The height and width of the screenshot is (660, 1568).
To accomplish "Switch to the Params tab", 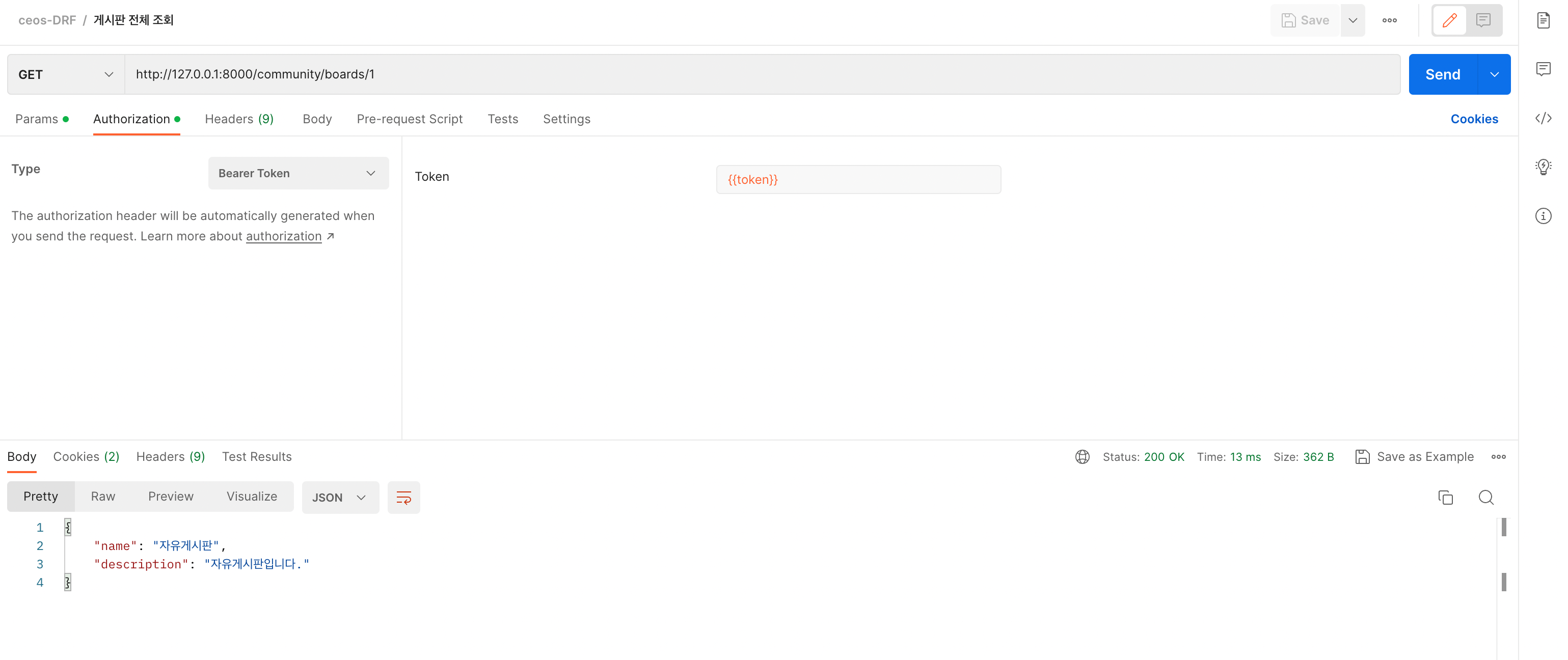I will (x=41, y=119).
